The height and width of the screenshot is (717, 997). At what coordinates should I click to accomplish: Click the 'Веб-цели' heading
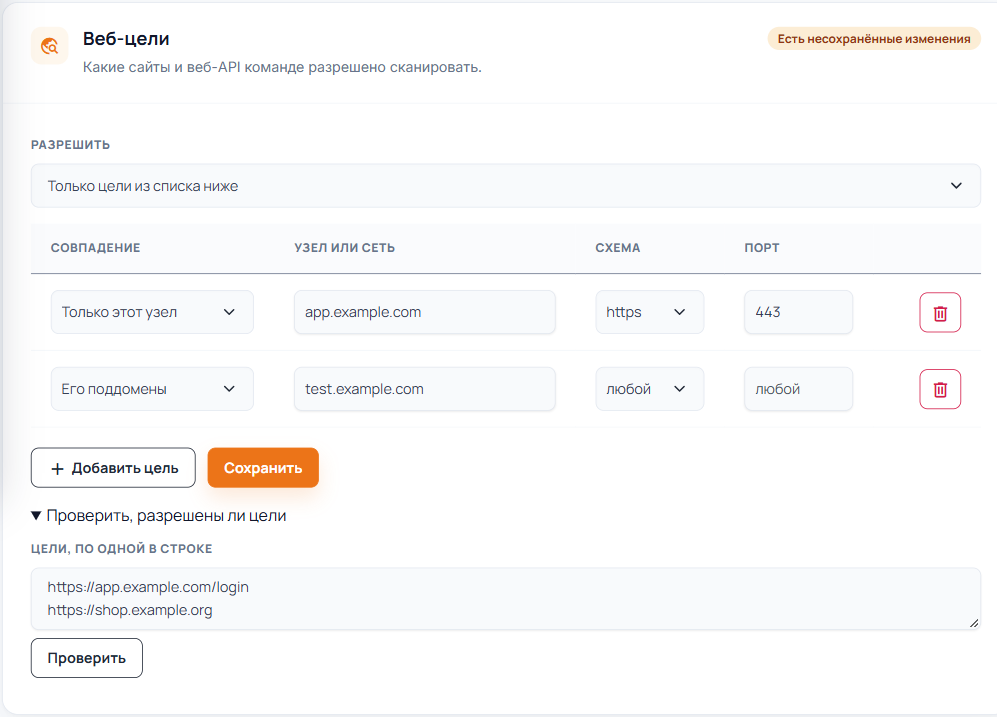pos(126,39)
